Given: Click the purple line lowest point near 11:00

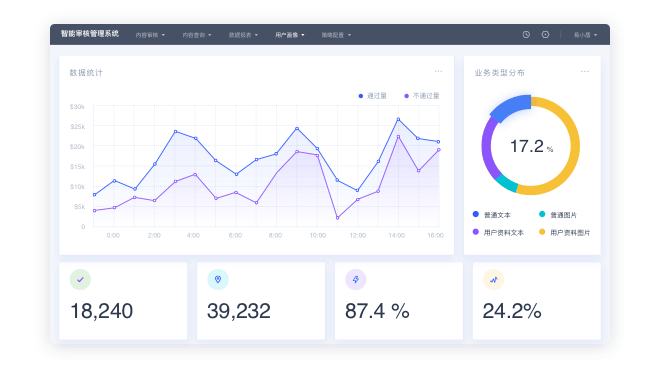Looking at the screenshot, I should [x=337, y=218].
